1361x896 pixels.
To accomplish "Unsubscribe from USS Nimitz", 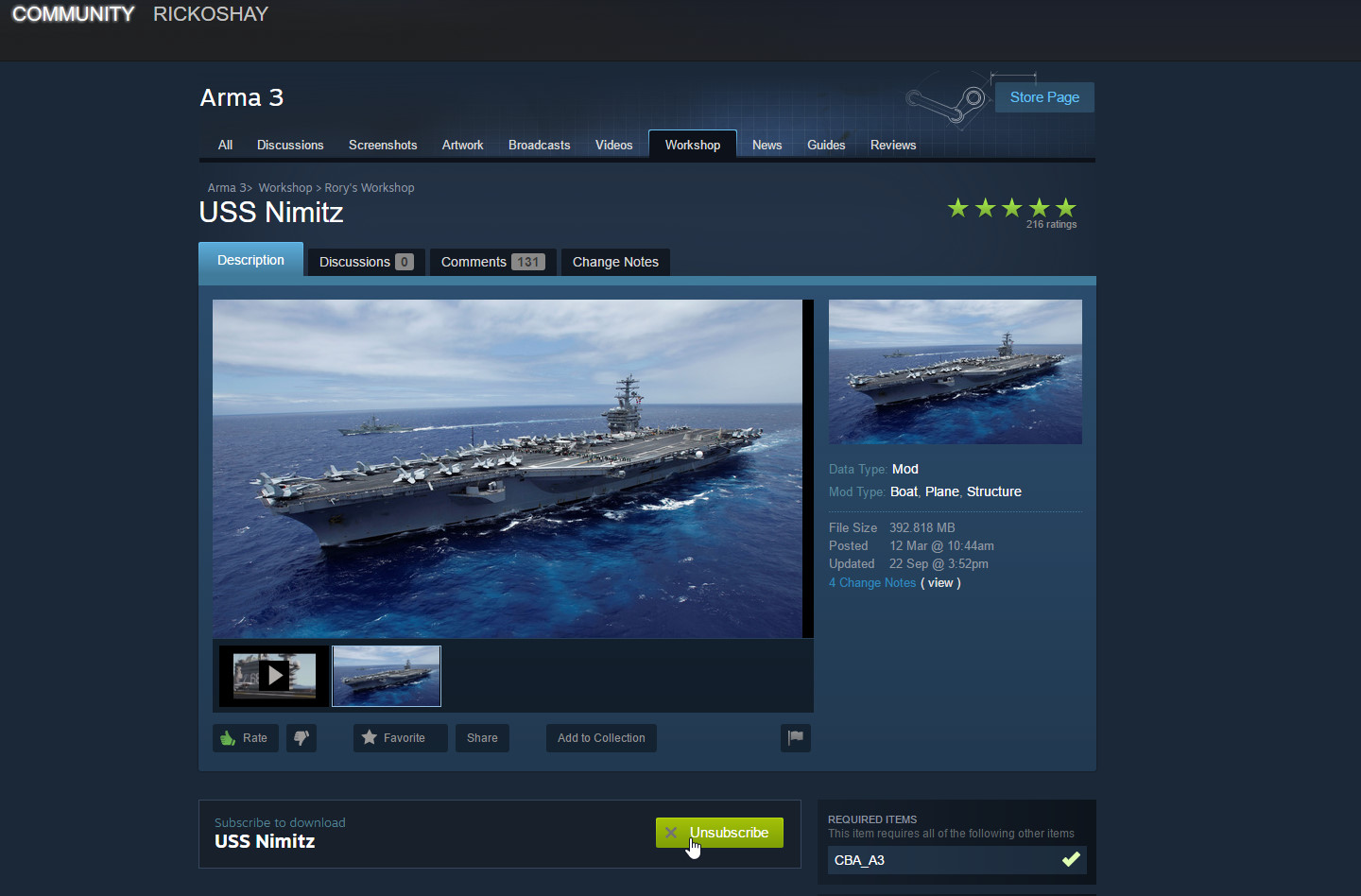I will click(x=719, y=833).
